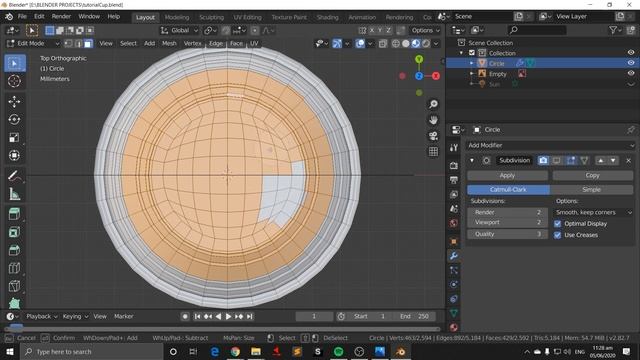640x360 pixels.
Task: Open the Render properties tab icon
Action: [453, 166]
